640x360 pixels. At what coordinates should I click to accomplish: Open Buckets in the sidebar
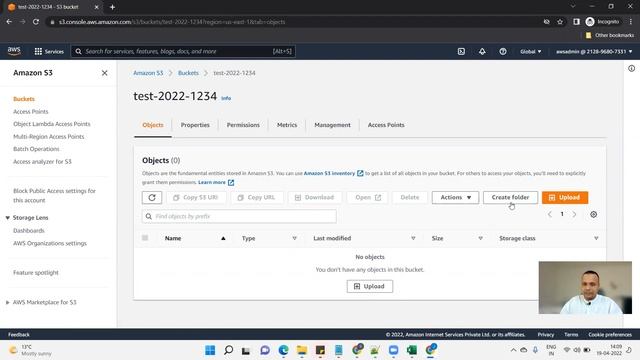[x=24, y=99]
